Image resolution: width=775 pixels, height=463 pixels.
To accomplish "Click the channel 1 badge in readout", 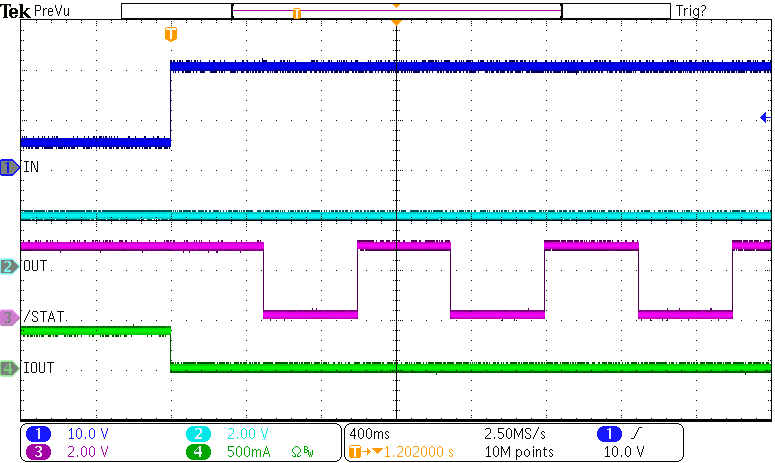I will tap(39, 434).
